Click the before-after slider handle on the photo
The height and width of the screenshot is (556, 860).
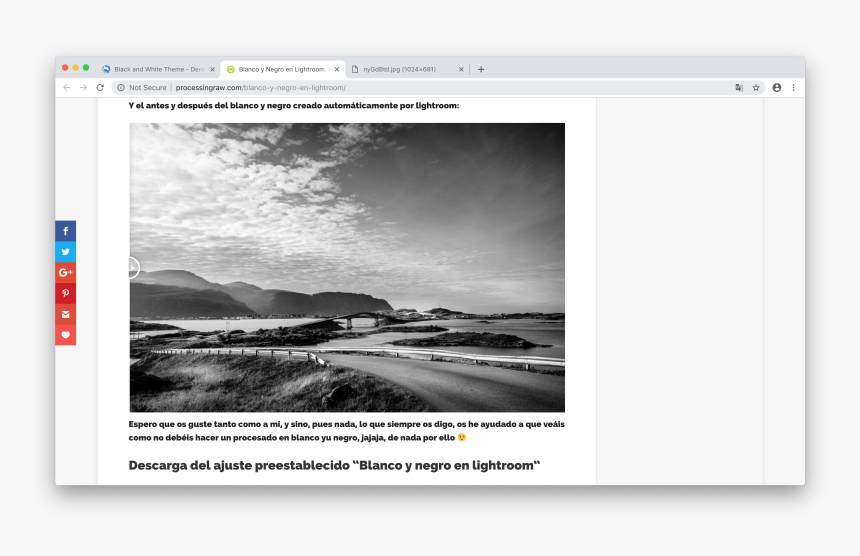tap(133, 268)
